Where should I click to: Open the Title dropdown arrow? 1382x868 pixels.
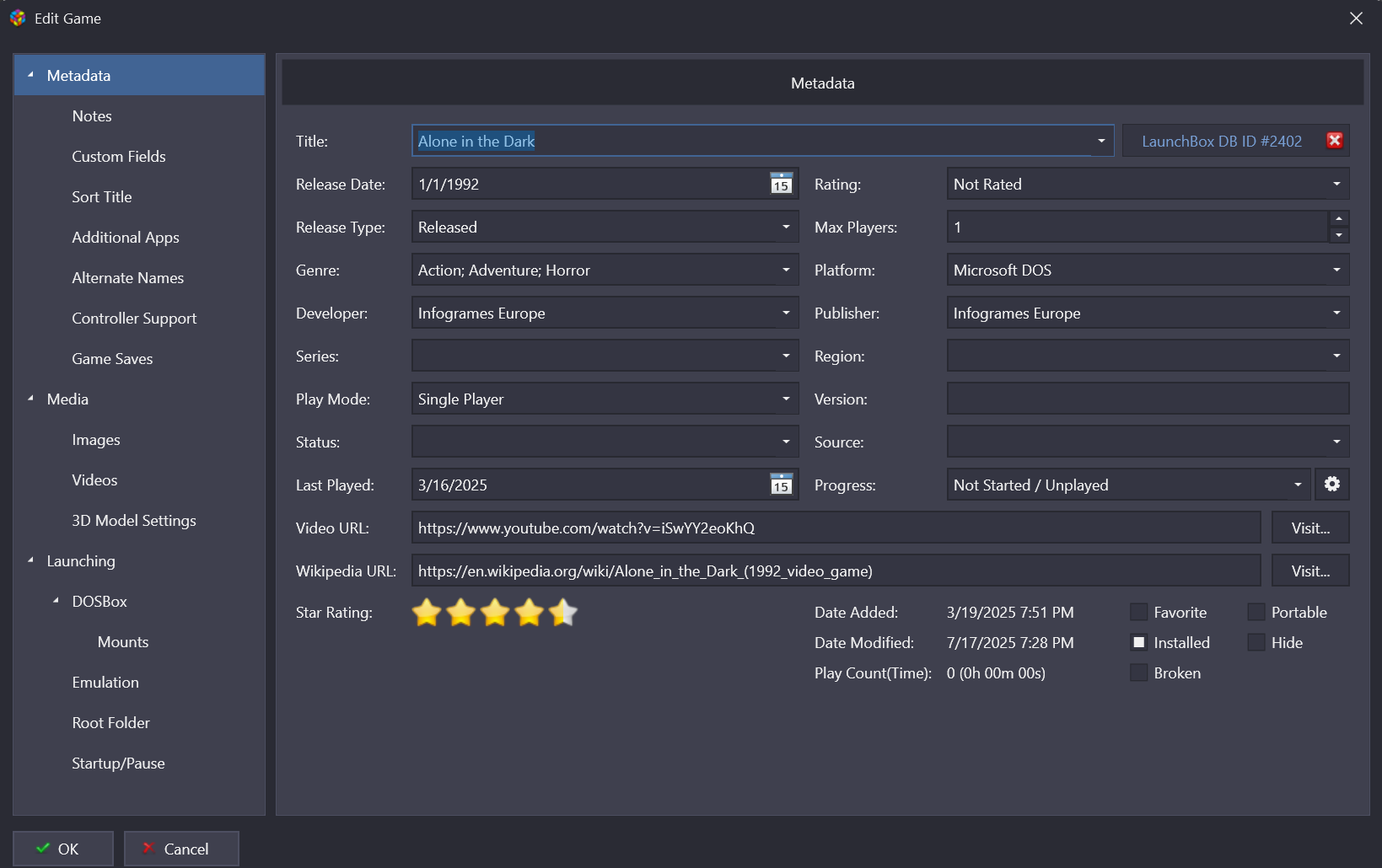(1101, 141)
